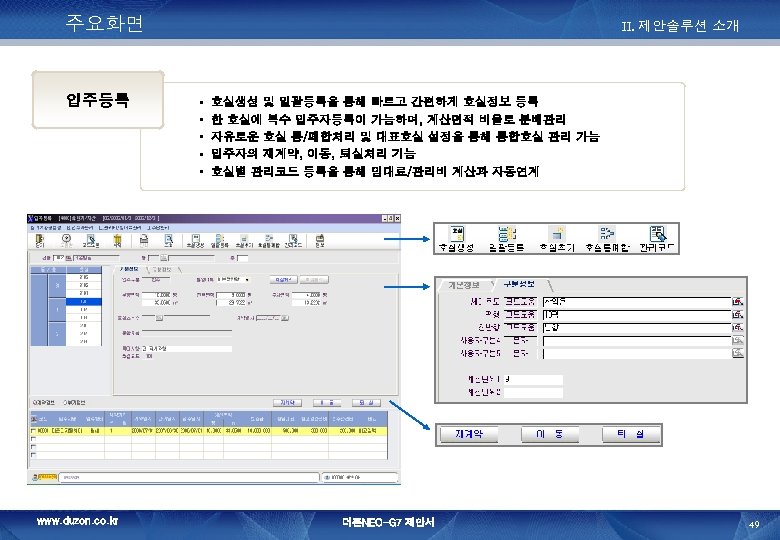Click 이동 button in the main window

pos(327,402)
